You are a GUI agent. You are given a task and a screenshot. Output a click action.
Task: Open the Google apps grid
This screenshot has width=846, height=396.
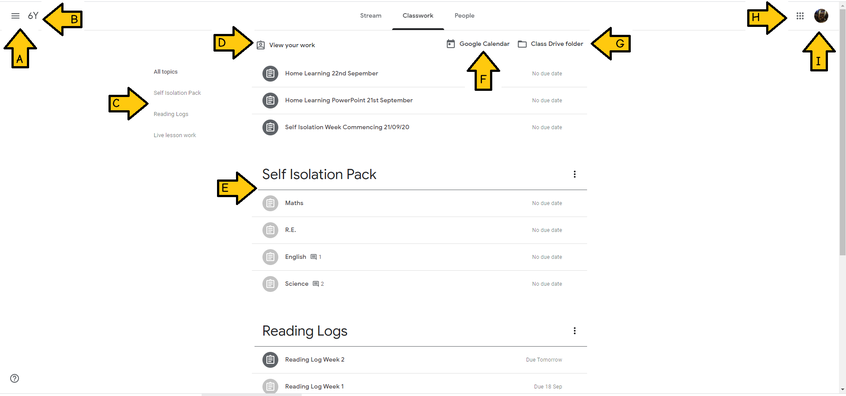point(800,16)
